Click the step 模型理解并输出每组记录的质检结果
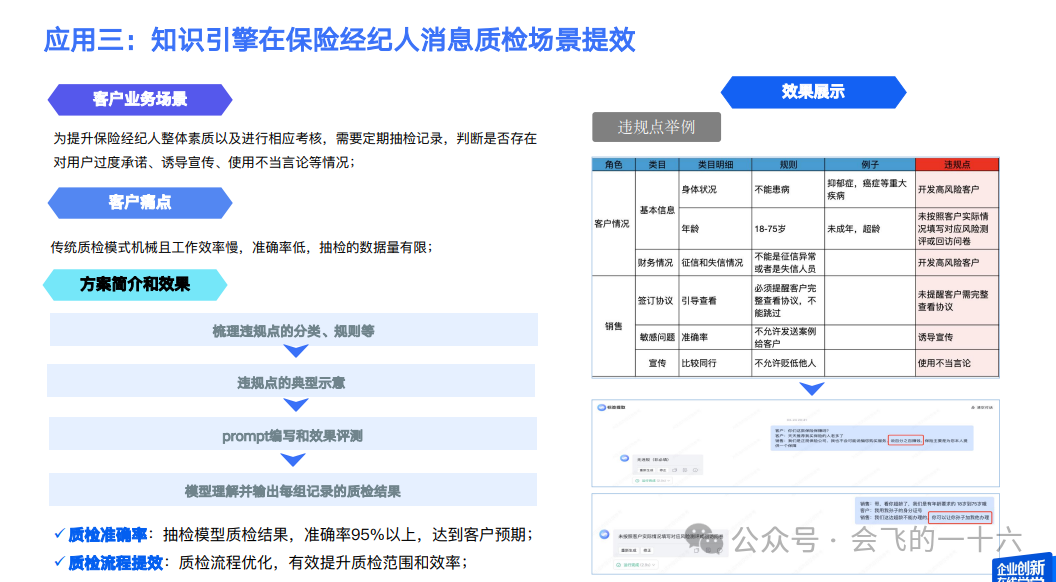The height and width of the screenshot is (582, 1056). 292,490
